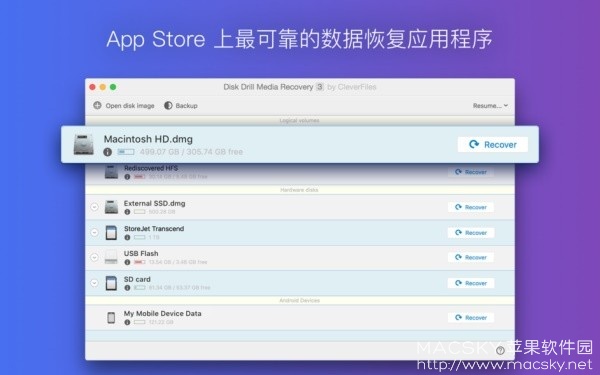
Task: Show info for Rediscovered HFS
Action: pos(127,177)
